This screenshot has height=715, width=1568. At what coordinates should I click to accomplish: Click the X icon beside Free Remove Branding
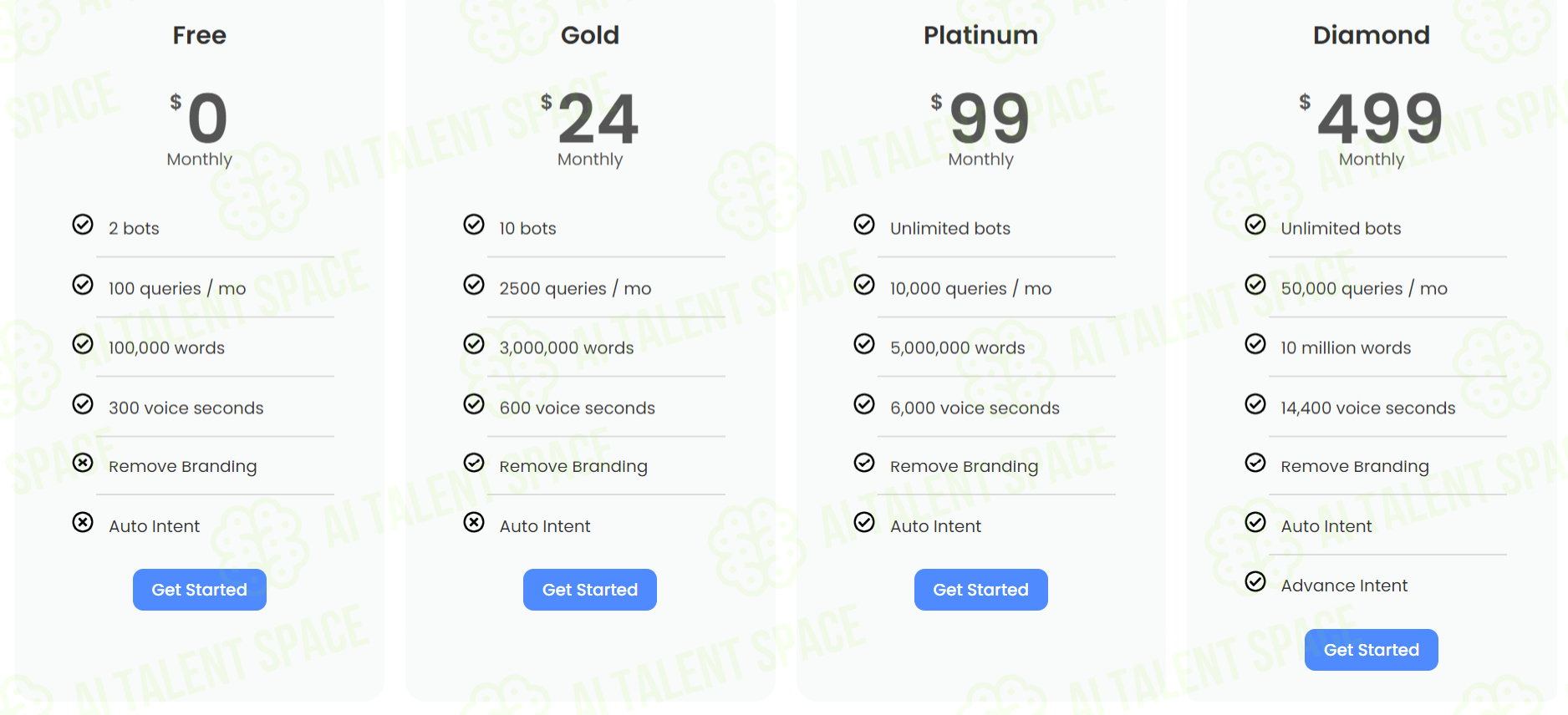click(x=83, y=463)
